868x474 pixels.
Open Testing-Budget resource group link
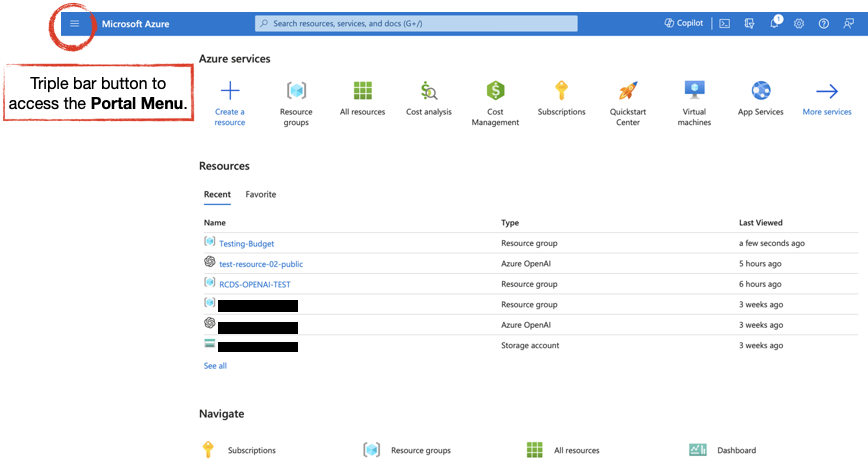246,243
